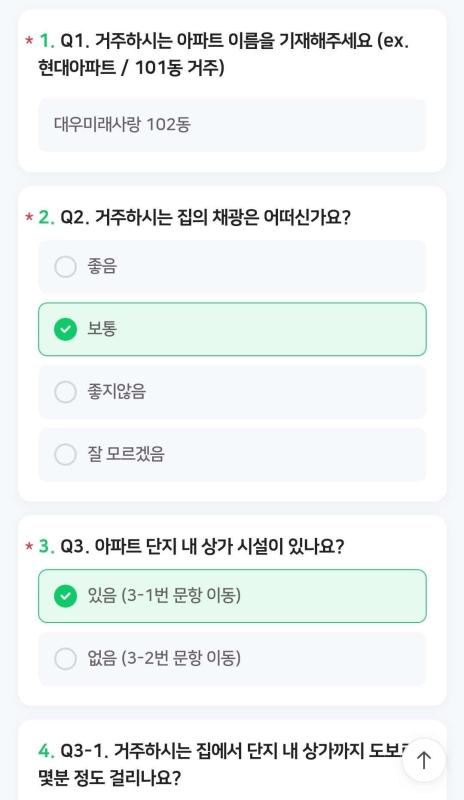Image resolution: width=464 pixels, height=800 pixels.
Task: Click the apartment name input field
Action: coord(232,125)
